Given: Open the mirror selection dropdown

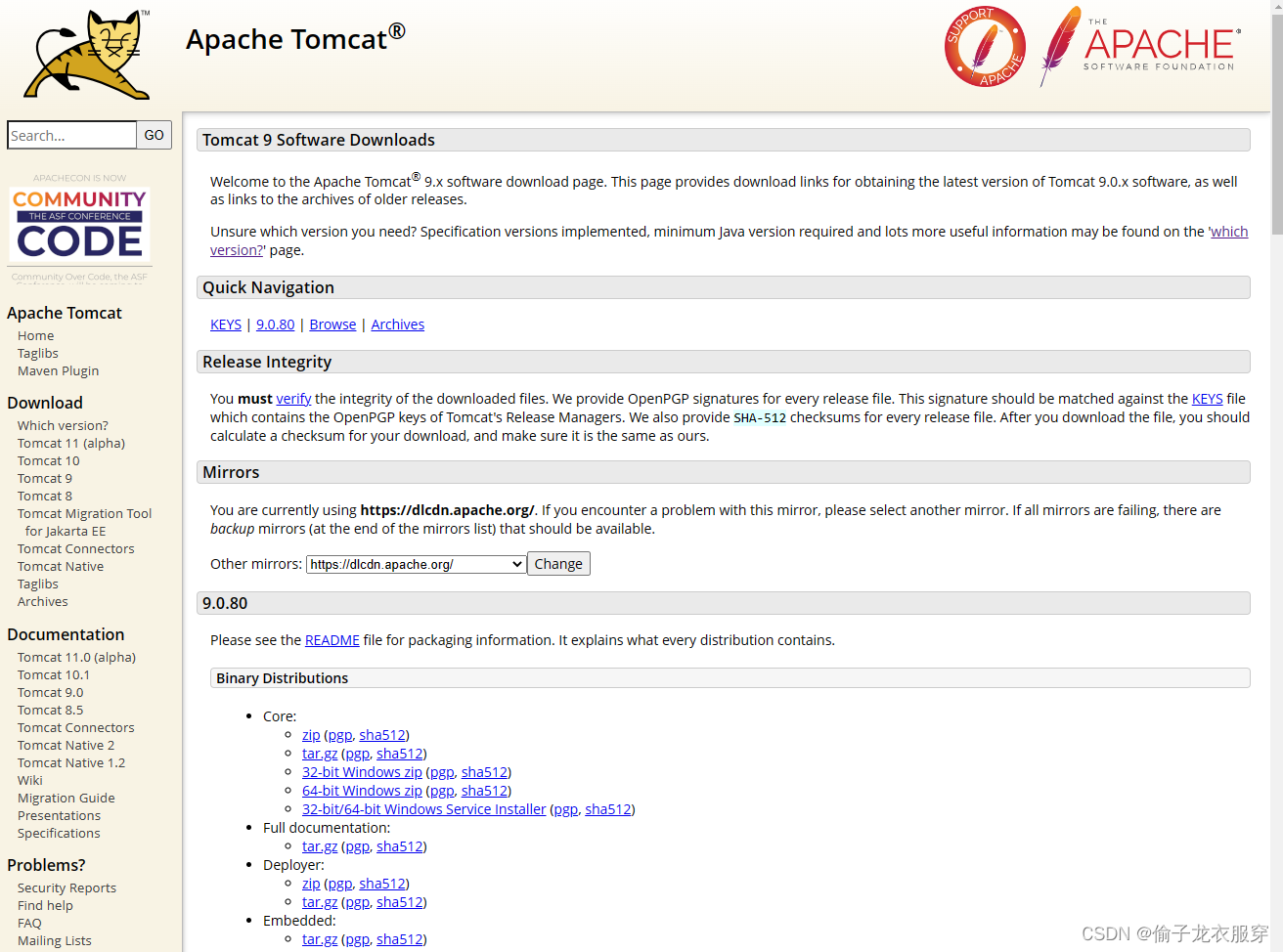Looking at the screenshot, I should pos(415,563).
